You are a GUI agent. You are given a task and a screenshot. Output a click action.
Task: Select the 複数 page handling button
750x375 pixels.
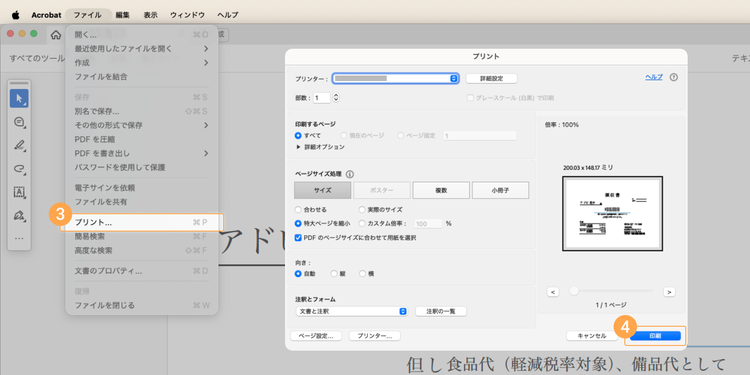pyautogui.click(x=441, y=190)
